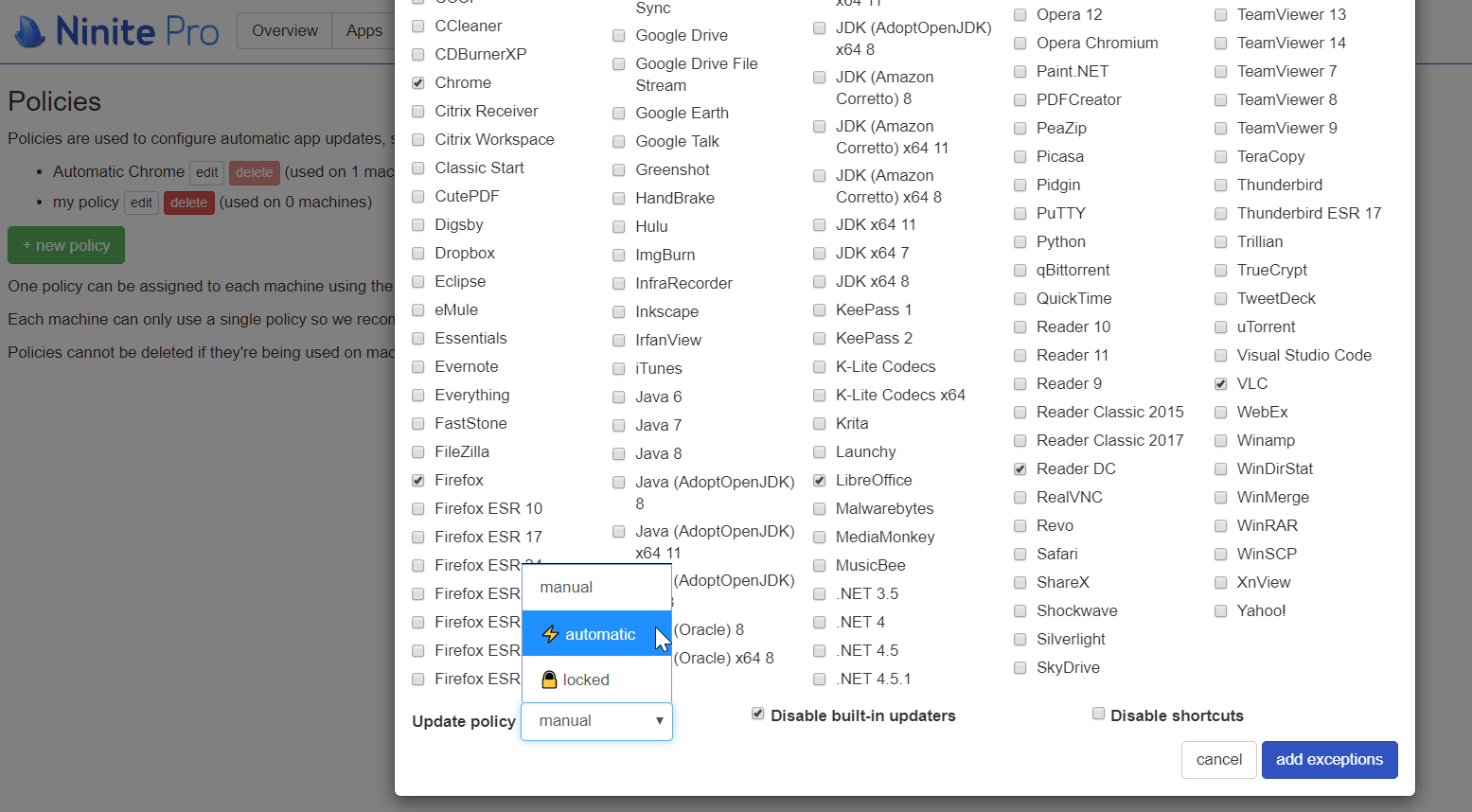The height and width of the screenshot is (812, 1472).
Task: Cancel the exceptions dialog
Action: click(1219, 760)
